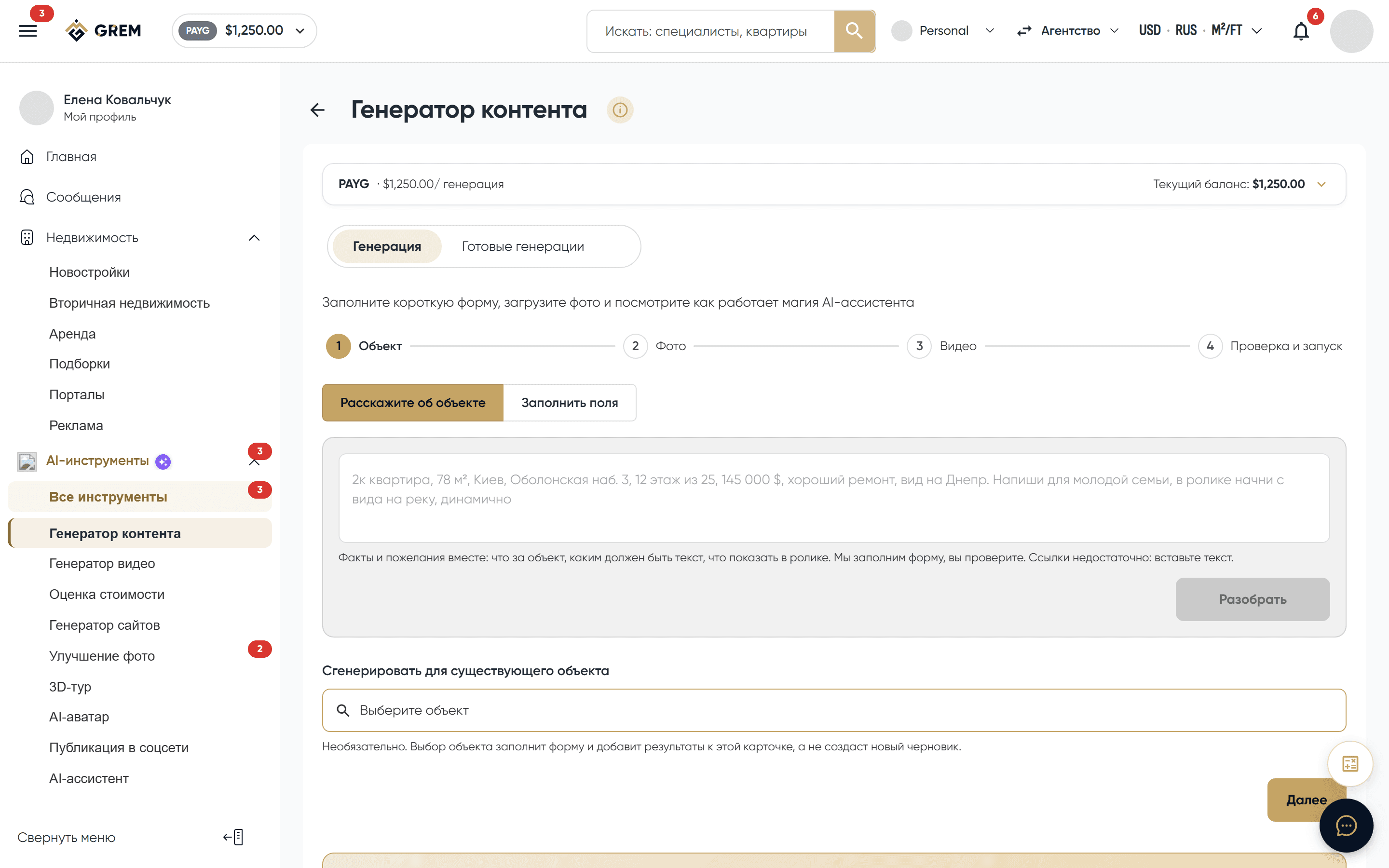Click the back arrow beside Генератор контента
The height and width of the screenshot is (868, 1389).
pos(317,109)
